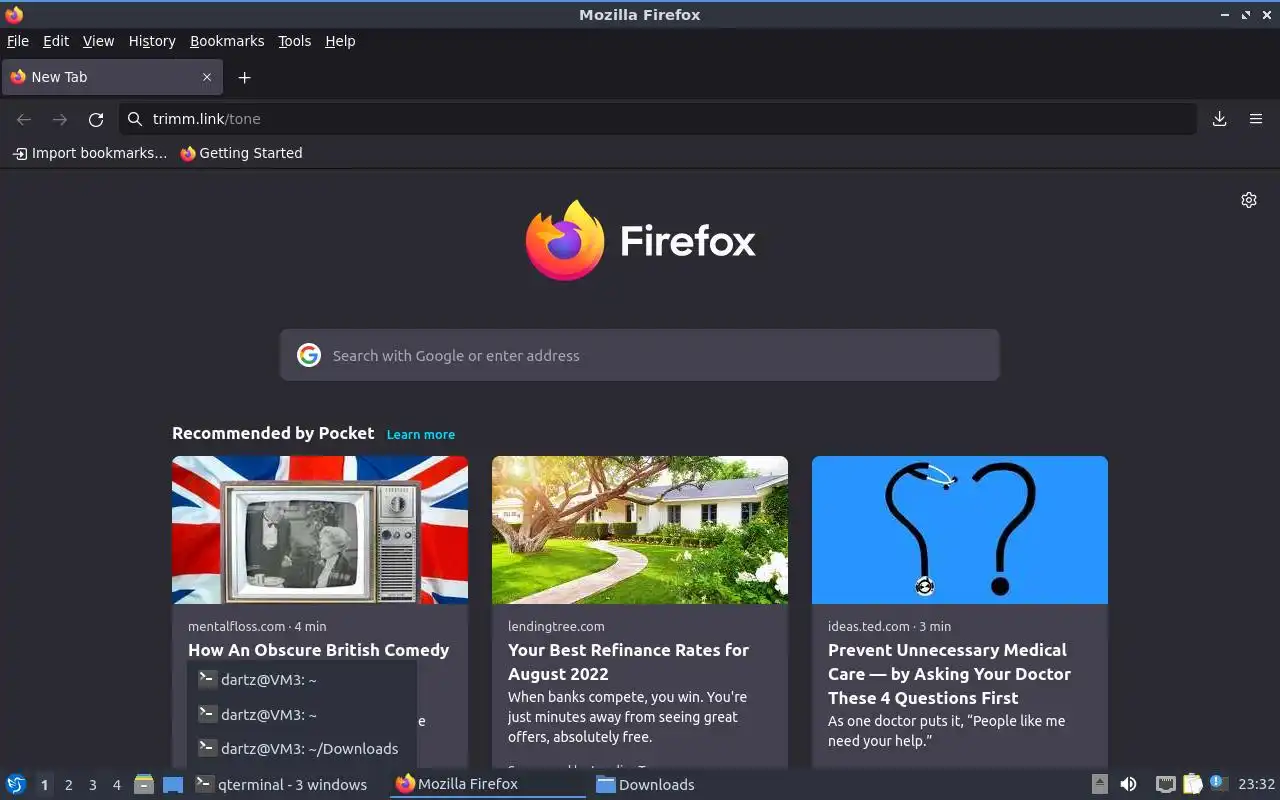This screenshot has height=800, width=1280.
Task: Open the Help menu
Action: tap(340, 41)
